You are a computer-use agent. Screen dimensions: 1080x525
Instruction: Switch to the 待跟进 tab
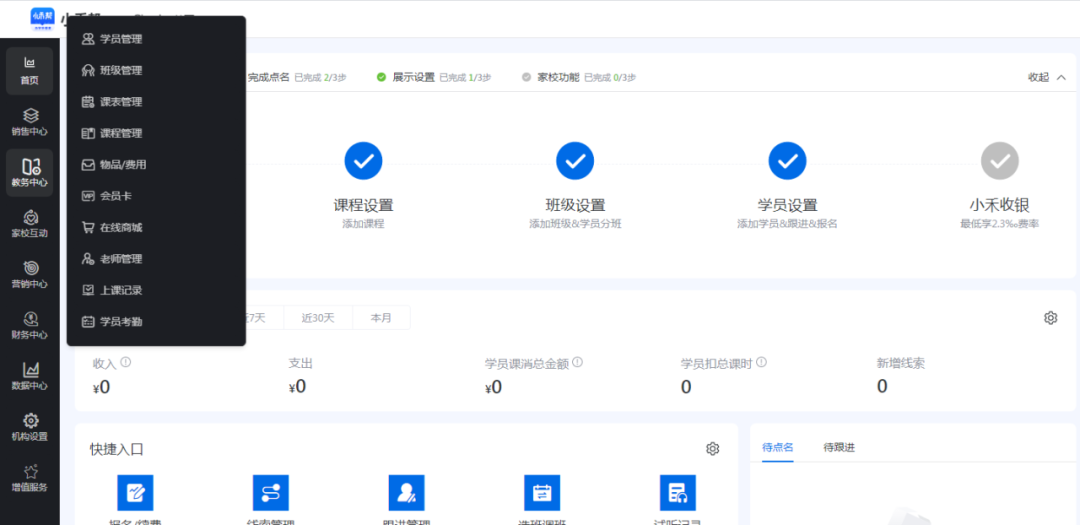click(838, 447)
